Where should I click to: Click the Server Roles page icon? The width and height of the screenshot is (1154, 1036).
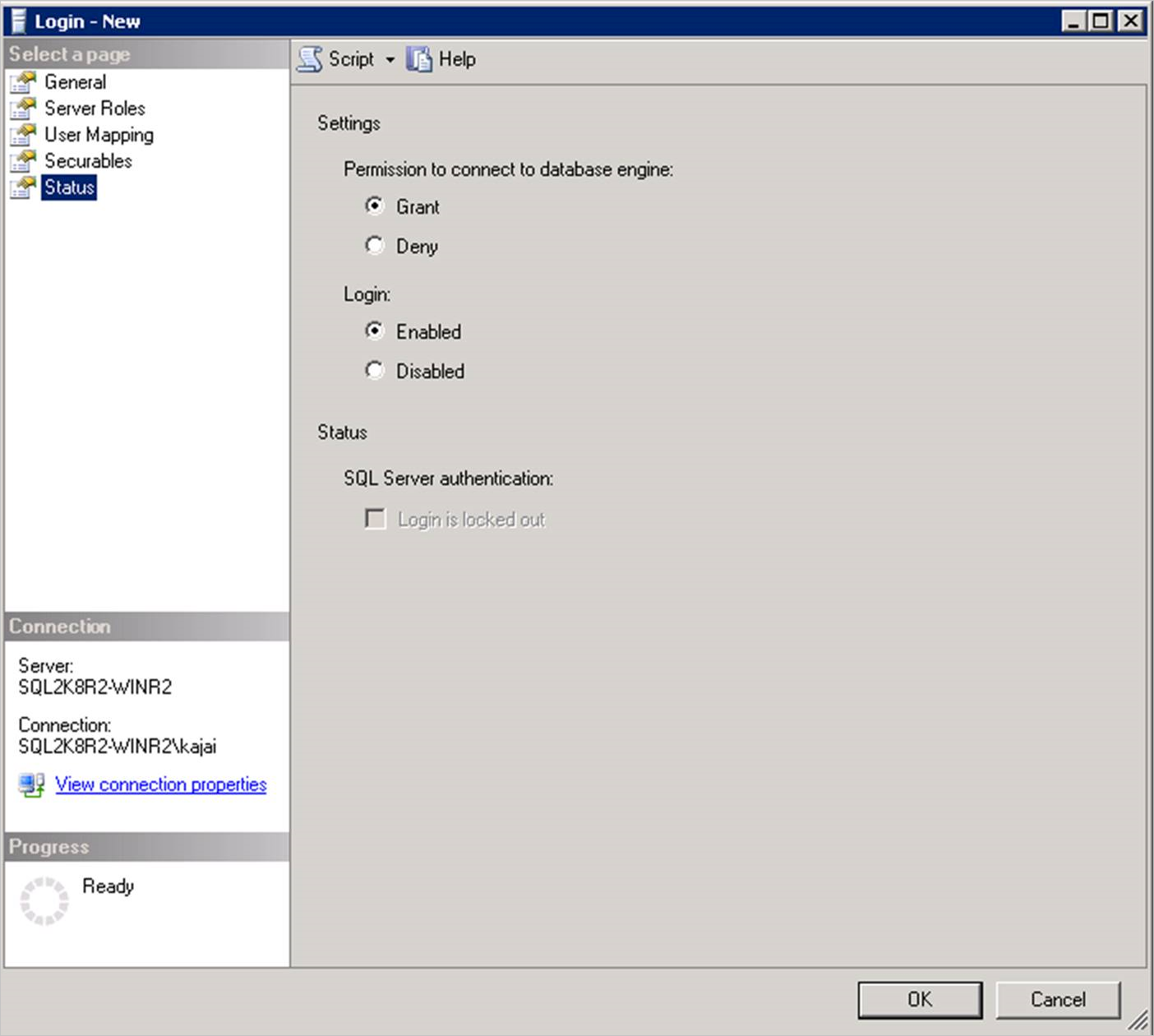23,107
